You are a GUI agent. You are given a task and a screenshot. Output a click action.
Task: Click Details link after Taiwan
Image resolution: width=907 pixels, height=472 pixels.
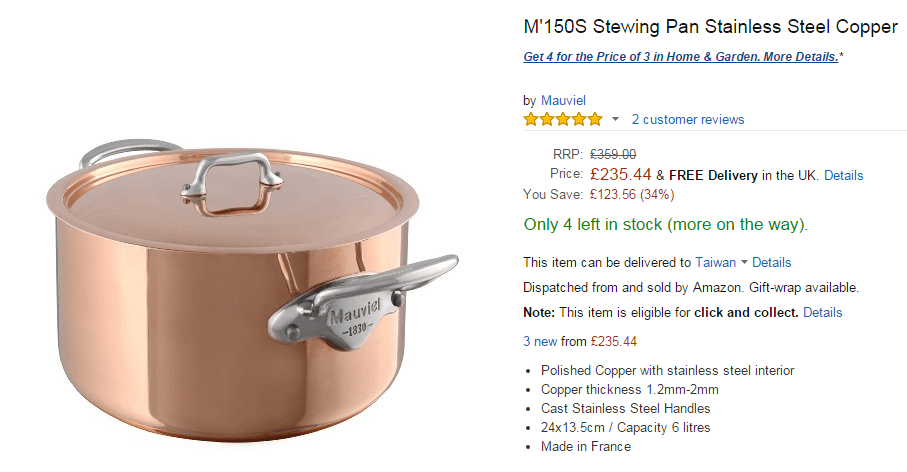coord(772,262)
